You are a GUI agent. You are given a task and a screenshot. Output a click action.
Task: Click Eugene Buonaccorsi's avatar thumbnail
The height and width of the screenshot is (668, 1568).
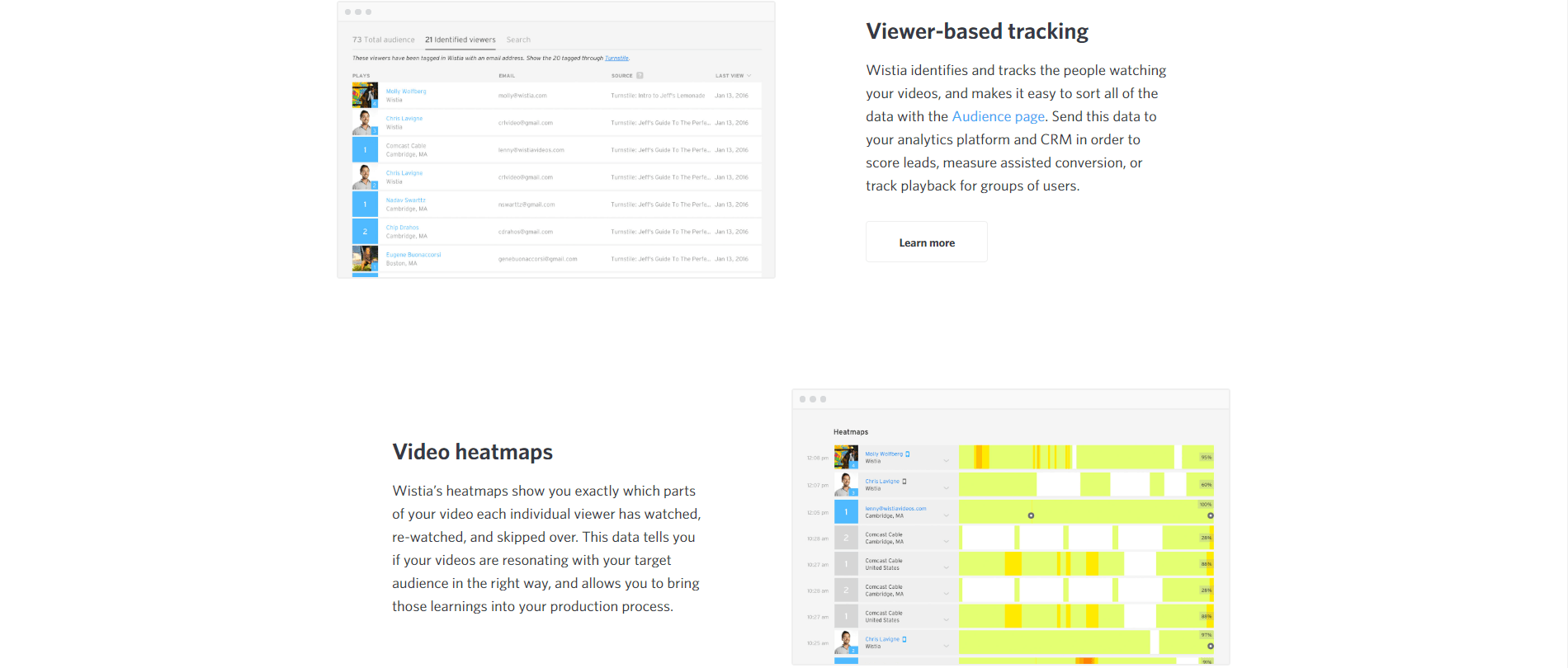(x=365, y=258)
